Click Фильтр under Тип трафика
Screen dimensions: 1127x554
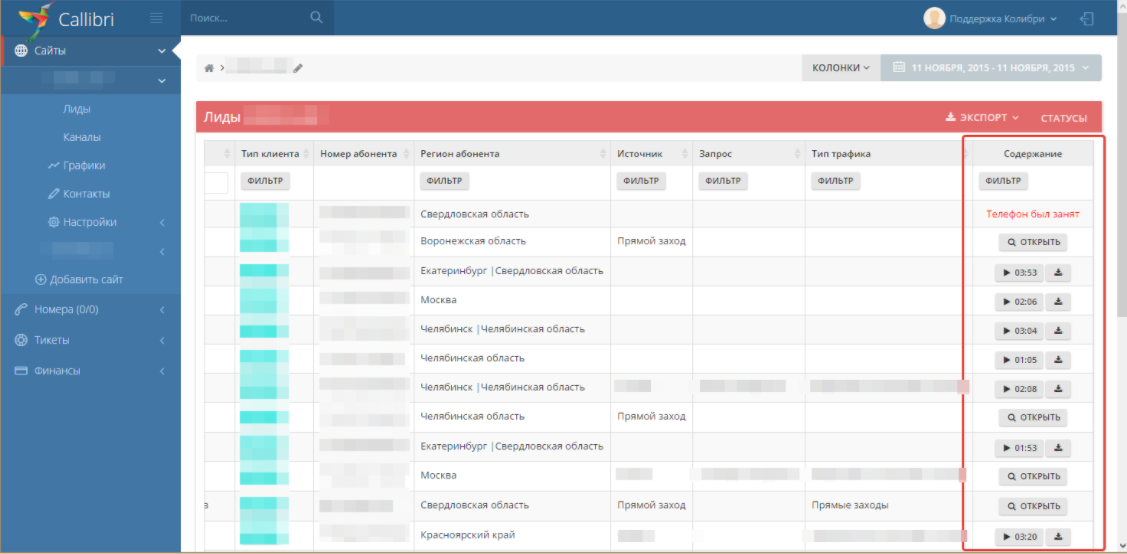coord(836,182)
